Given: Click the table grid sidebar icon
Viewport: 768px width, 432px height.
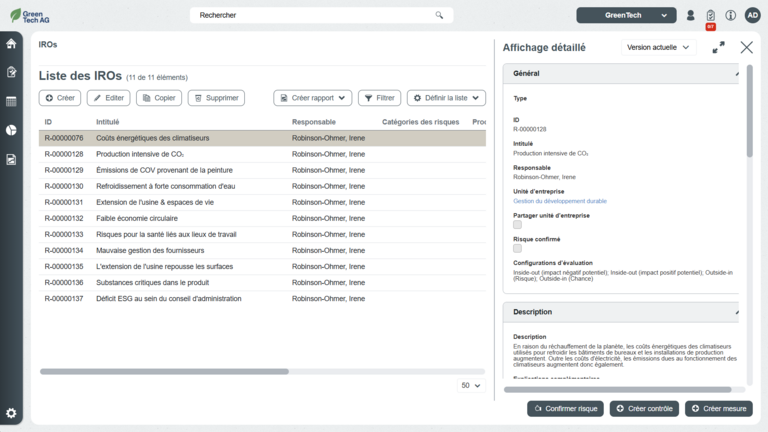Looking at the screenshot, I should pos(11,101).
